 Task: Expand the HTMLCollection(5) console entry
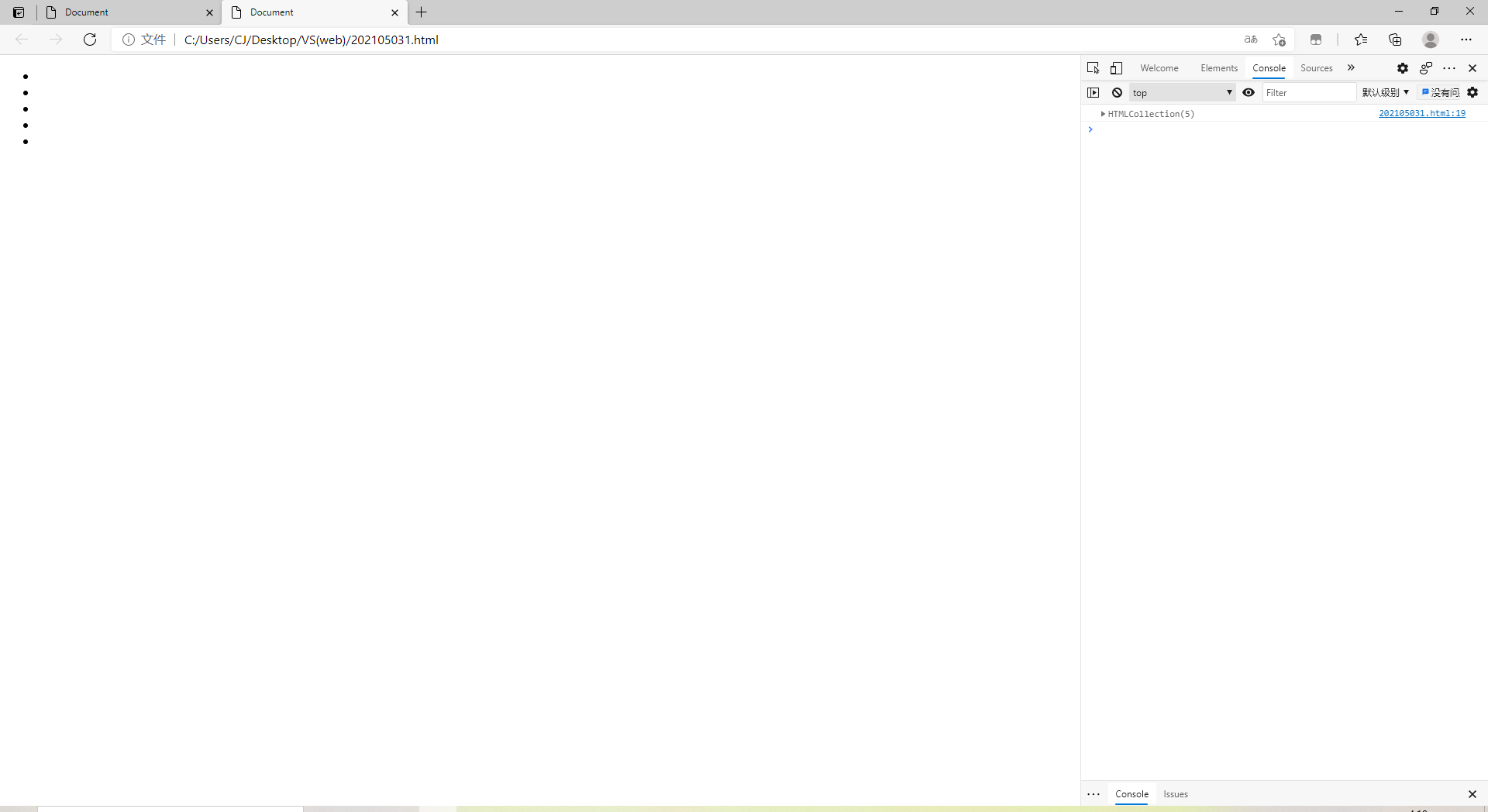[x=1103, y=114]
